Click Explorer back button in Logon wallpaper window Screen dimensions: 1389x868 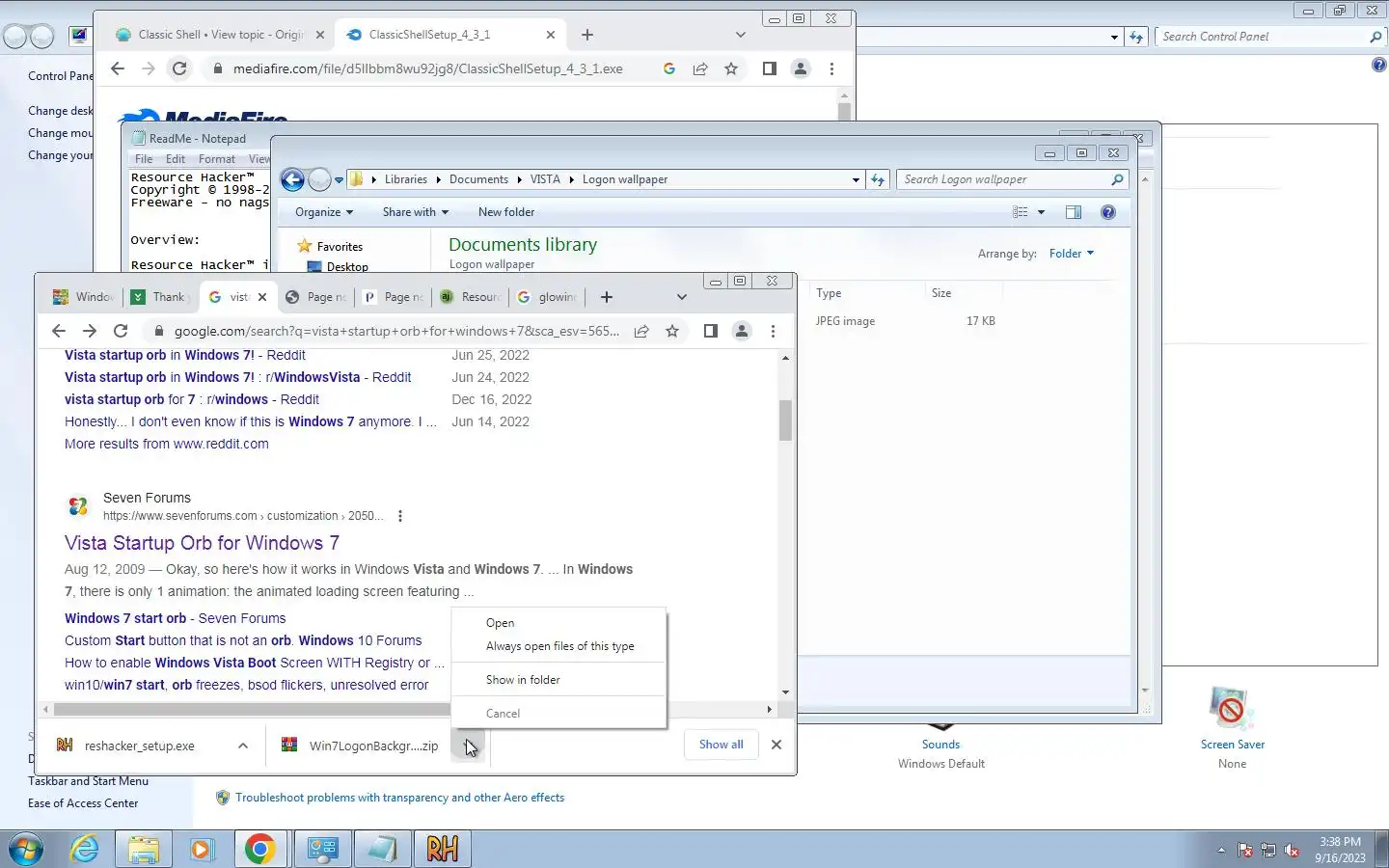click(x=292, y=179)
